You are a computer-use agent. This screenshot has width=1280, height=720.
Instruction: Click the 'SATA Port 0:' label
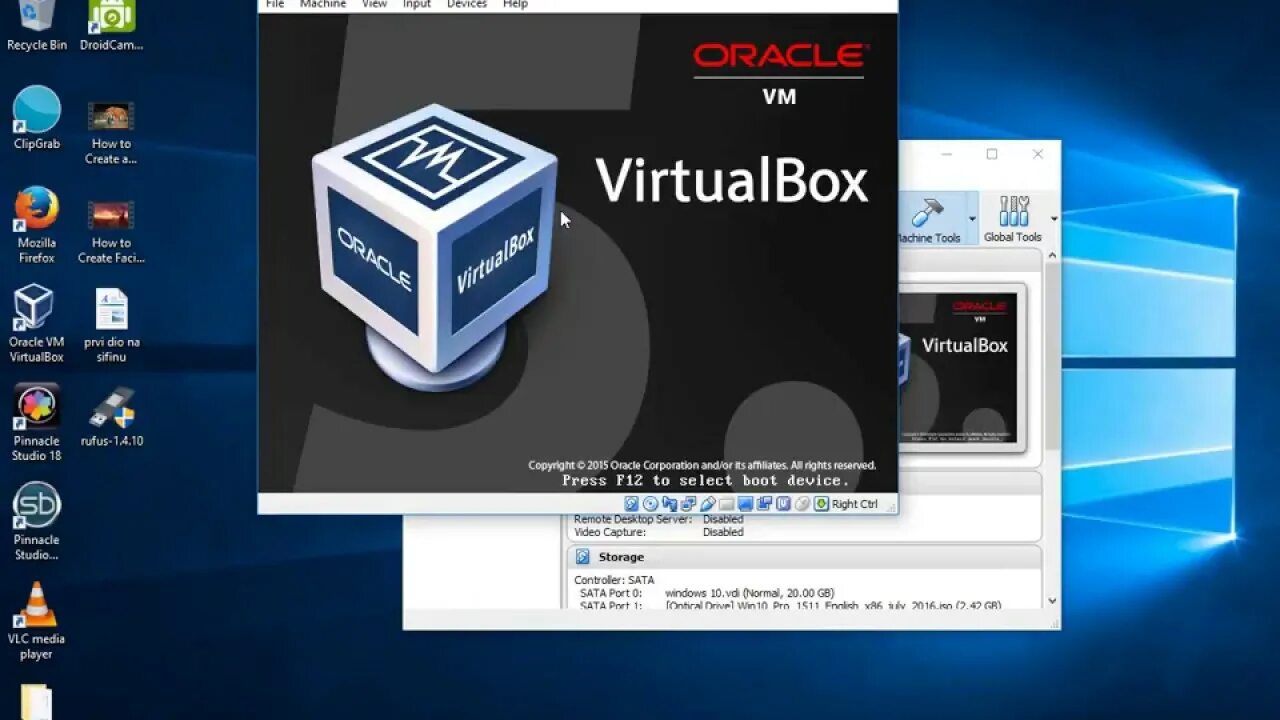611,593
